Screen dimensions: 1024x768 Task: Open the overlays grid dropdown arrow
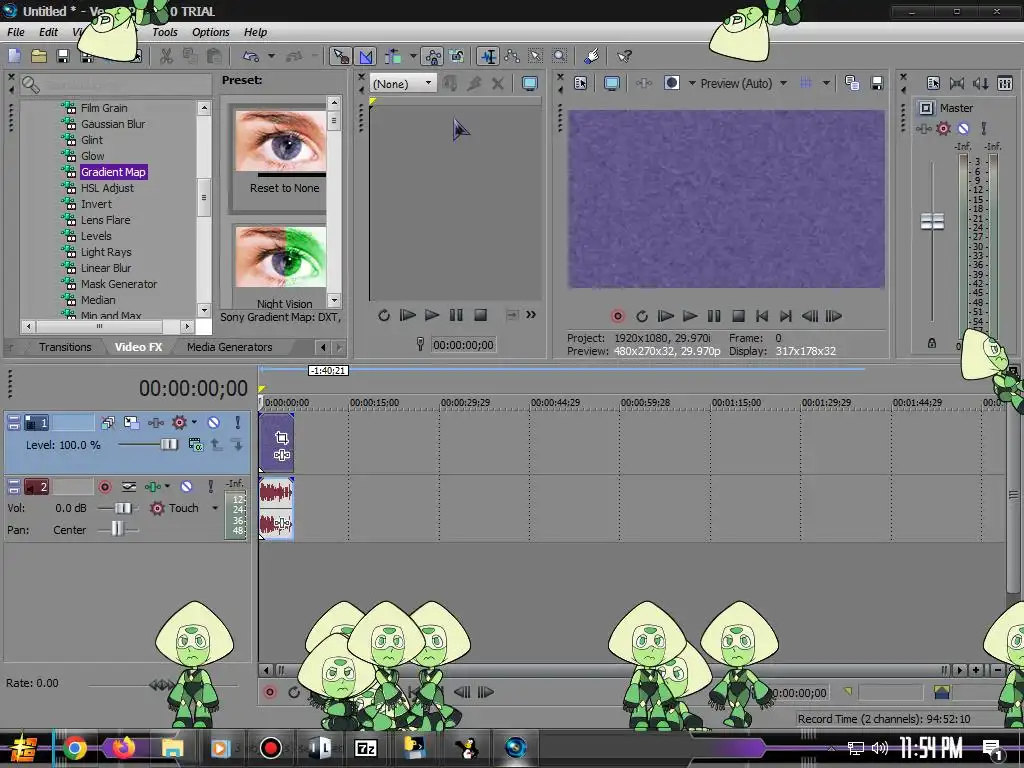pyautogui.click(x=826, y=83)
